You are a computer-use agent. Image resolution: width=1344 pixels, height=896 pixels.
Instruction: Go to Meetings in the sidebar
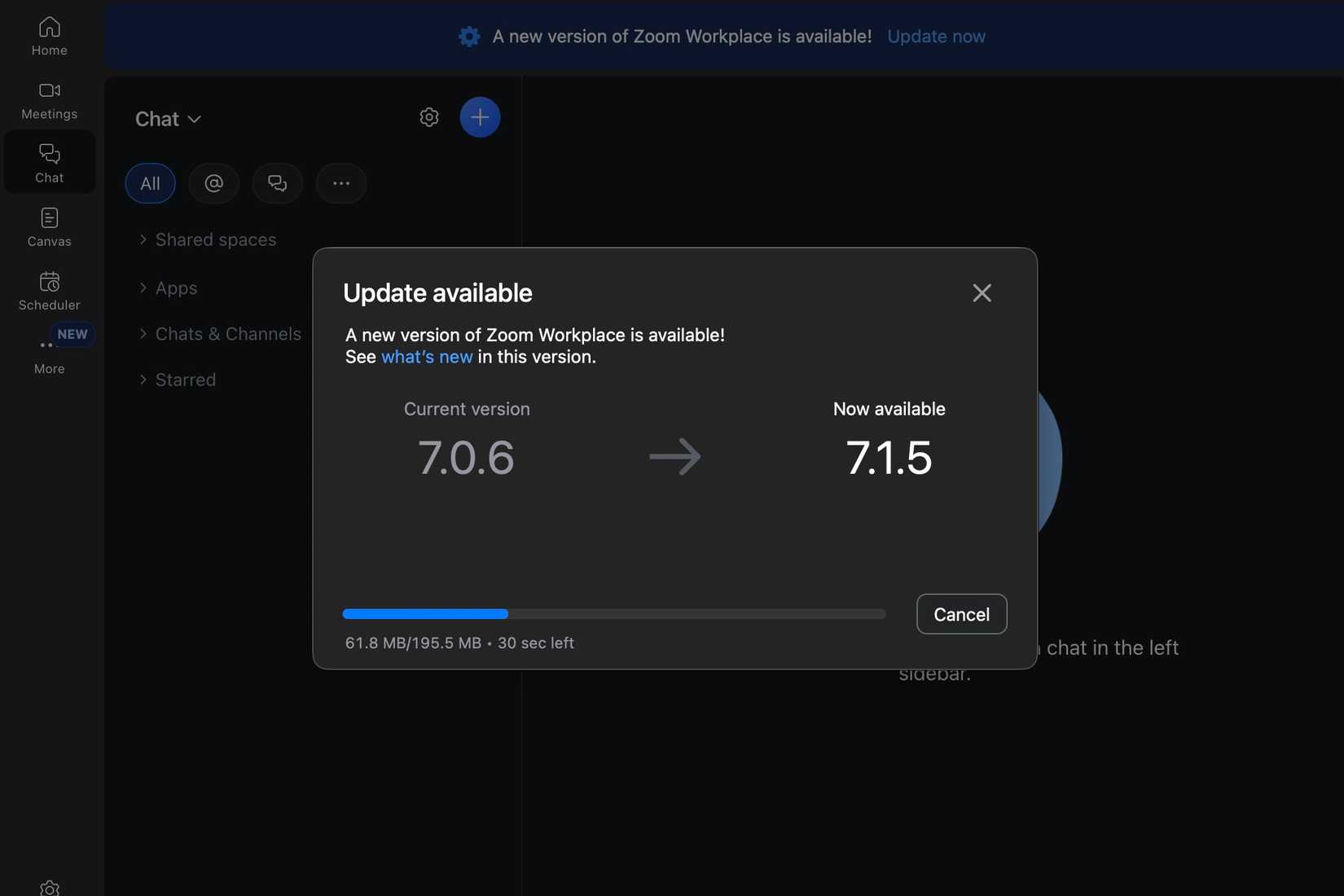click(x=49, y=100)
